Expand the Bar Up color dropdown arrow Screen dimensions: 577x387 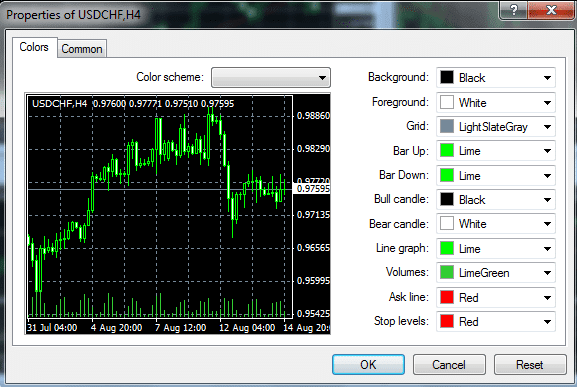[x=547, y=151]
